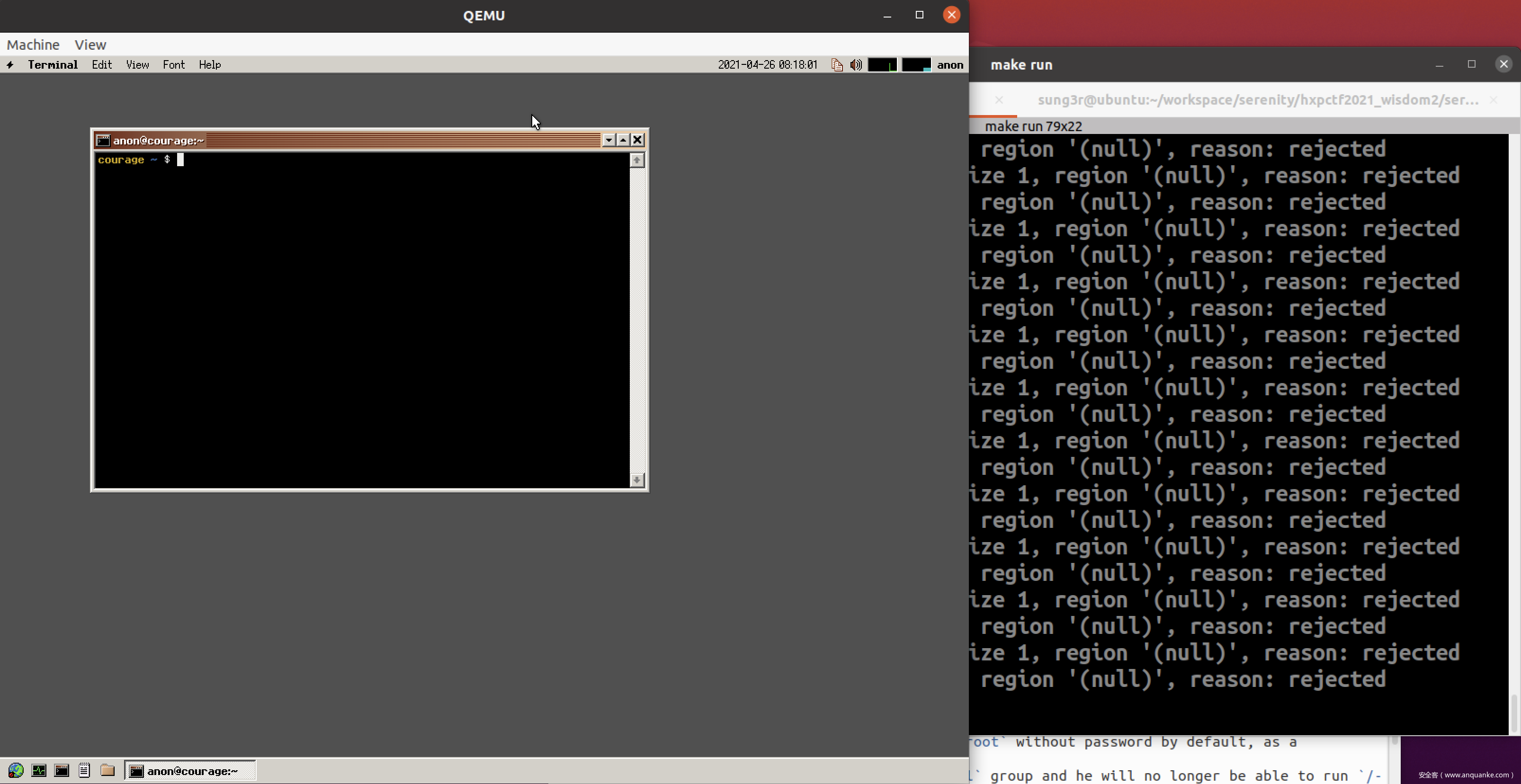1521x784 pixels.
Task: Click the anon@courage taskbar window button
Action: click(x=190, y=770)
